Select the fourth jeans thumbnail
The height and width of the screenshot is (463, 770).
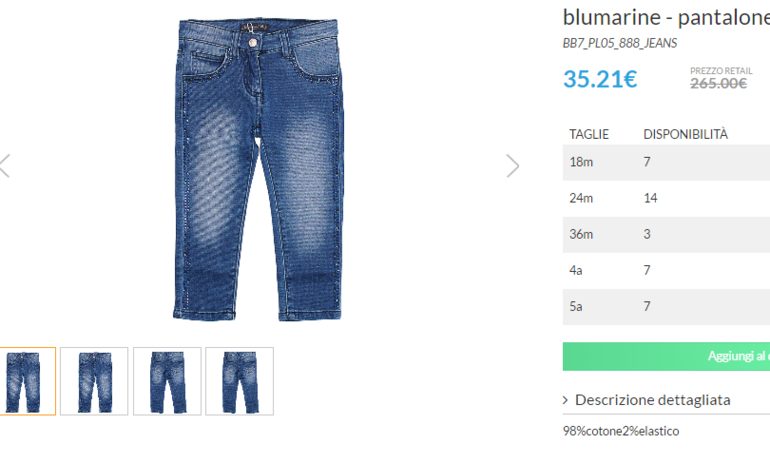240,381
